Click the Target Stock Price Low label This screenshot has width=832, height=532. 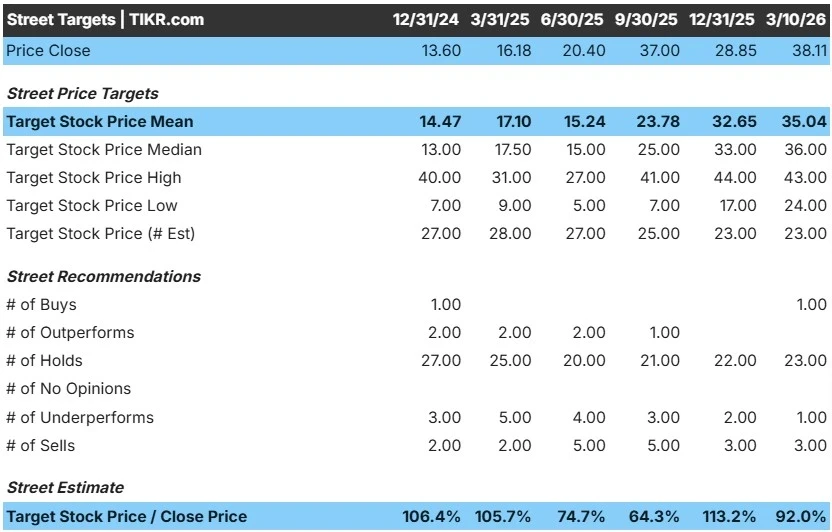[x=92, y=206]
